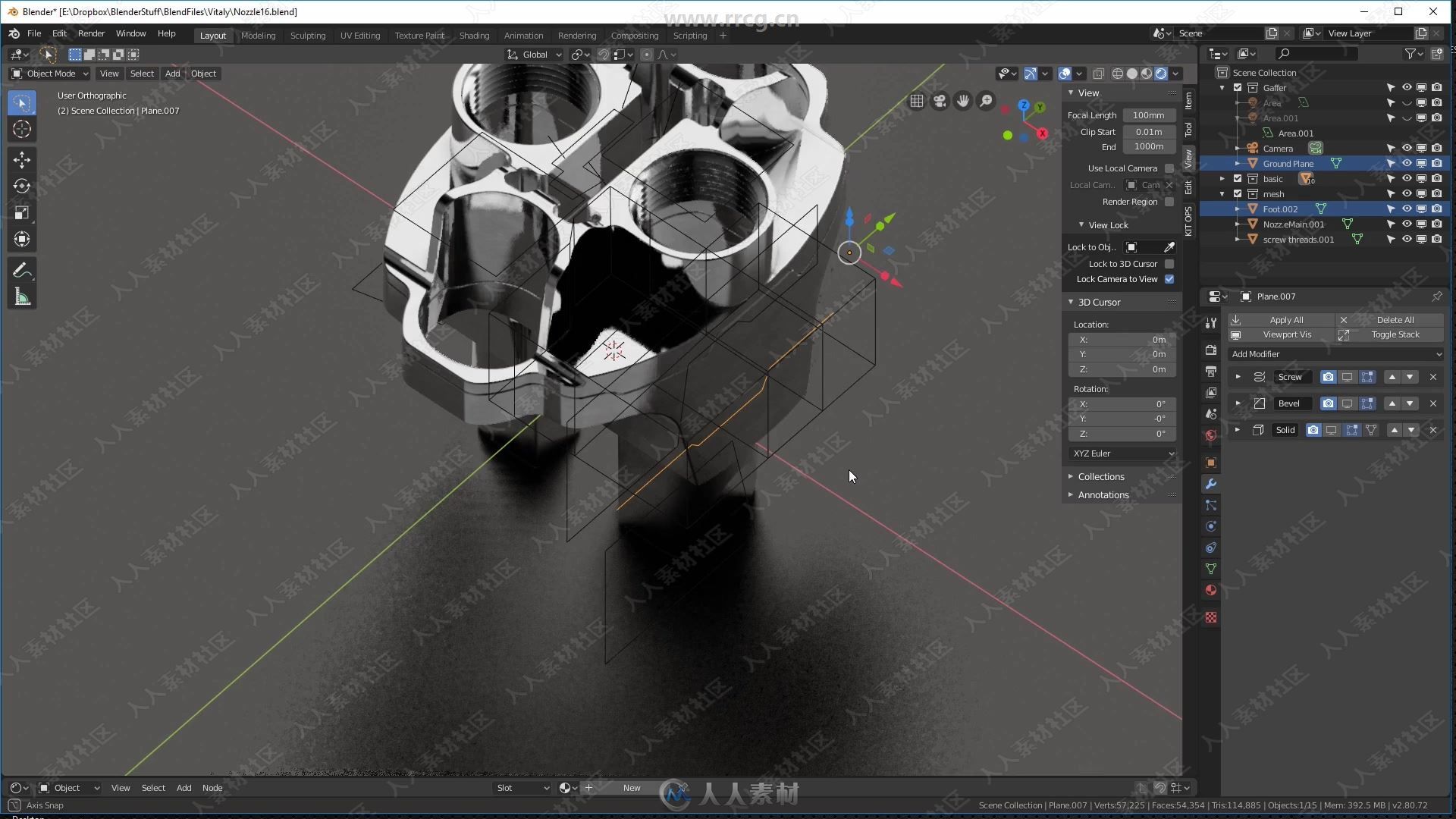The height and width of the screenshot is (819, 1456).
Task: Edit the Focal Length input field
Action: (1148, 114)
